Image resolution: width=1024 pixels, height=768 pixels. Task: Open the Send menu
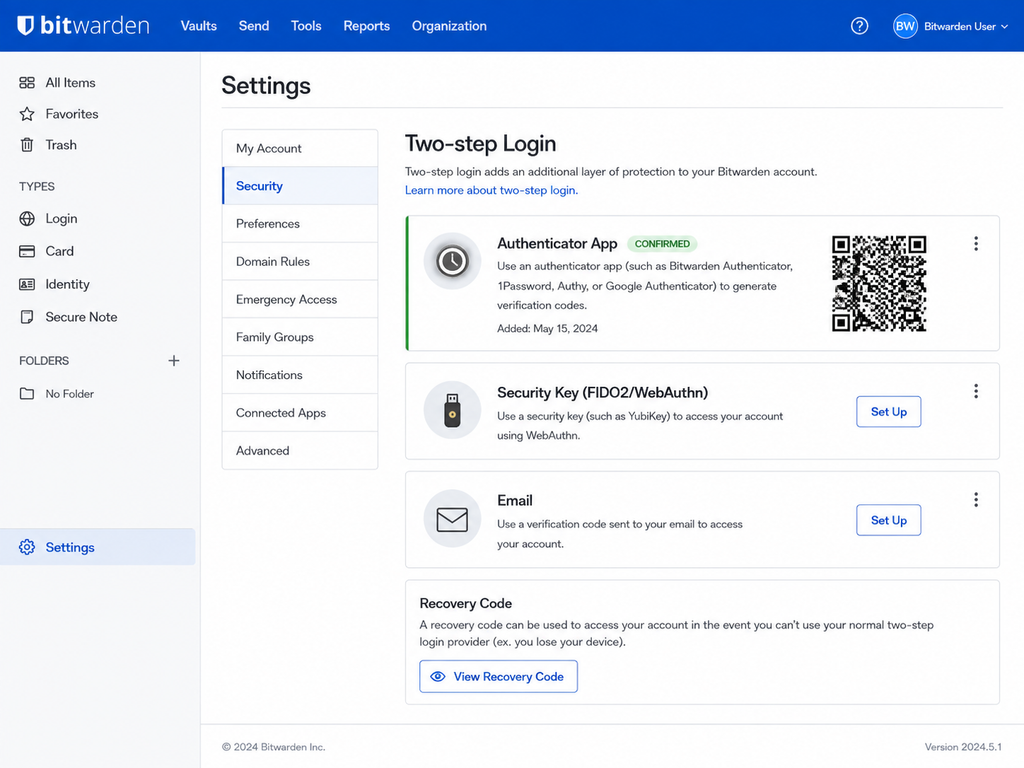(x=254, y=26)
